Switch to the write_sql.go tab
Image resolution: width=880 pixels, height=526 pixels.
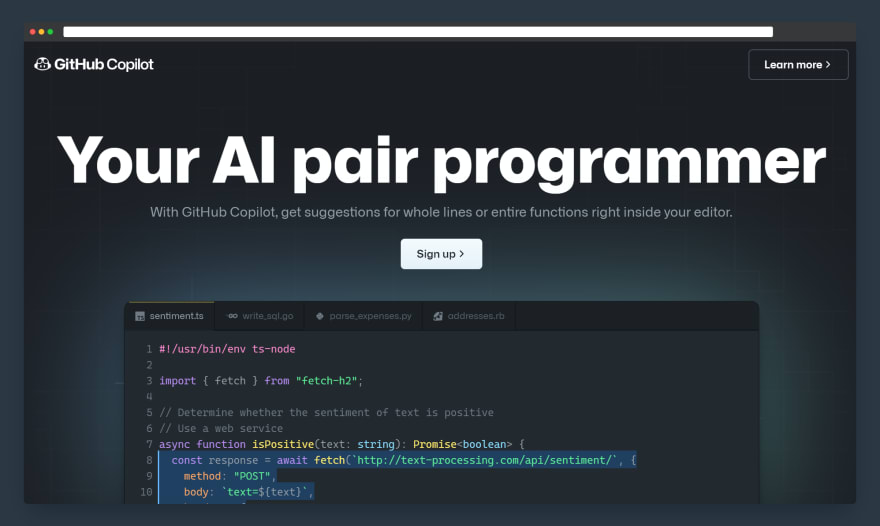260,316
